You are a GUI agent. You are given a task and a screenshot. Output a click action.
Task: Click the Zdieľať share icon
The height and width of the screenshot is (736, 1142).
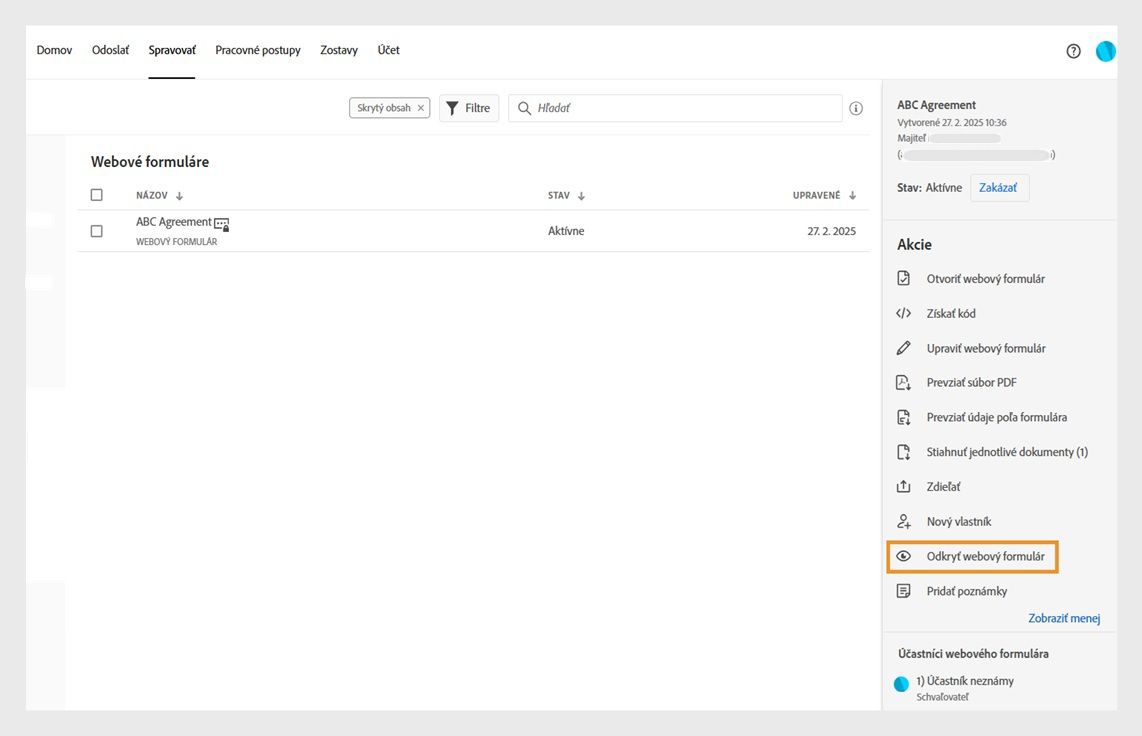[904, 486]
